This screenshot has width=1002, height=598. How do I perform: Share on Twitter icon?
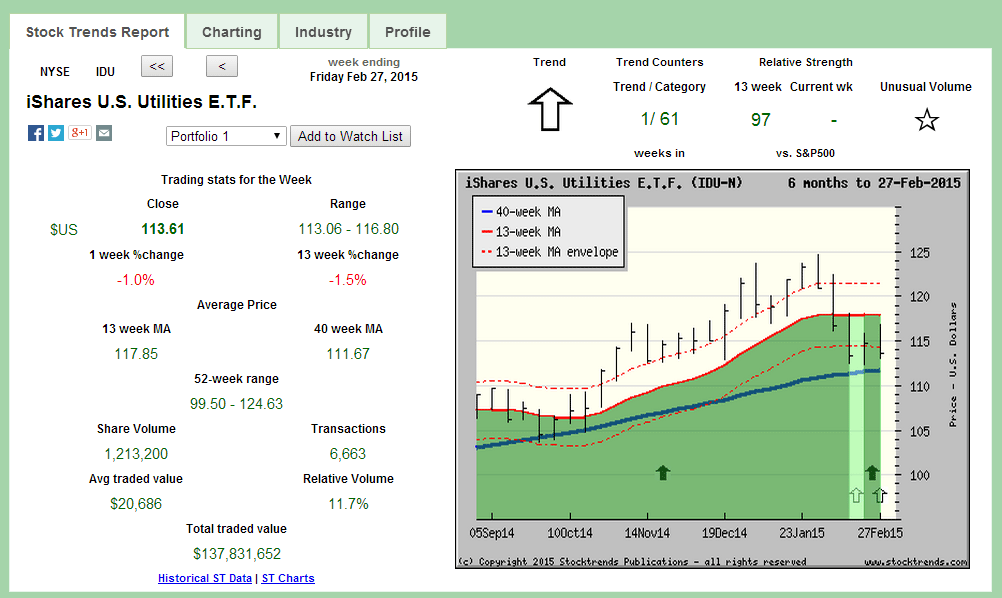(x=56, y=133)
